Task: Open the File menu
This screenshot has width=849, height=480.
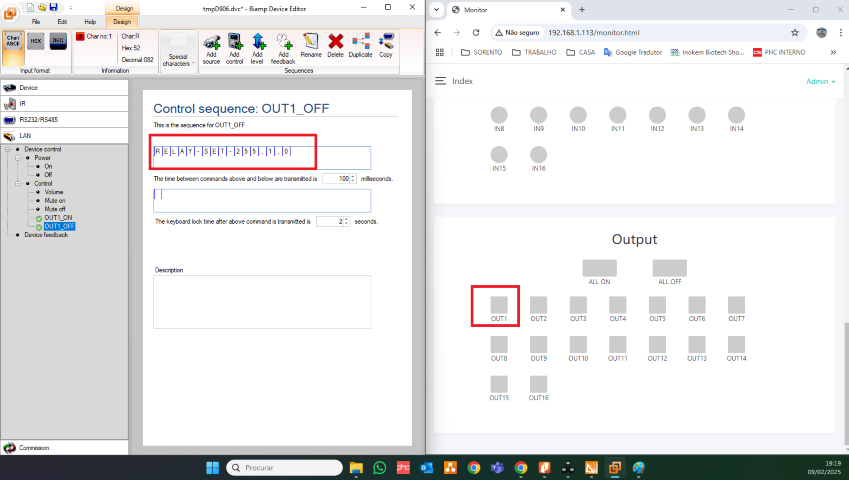Action: point(36,21)
